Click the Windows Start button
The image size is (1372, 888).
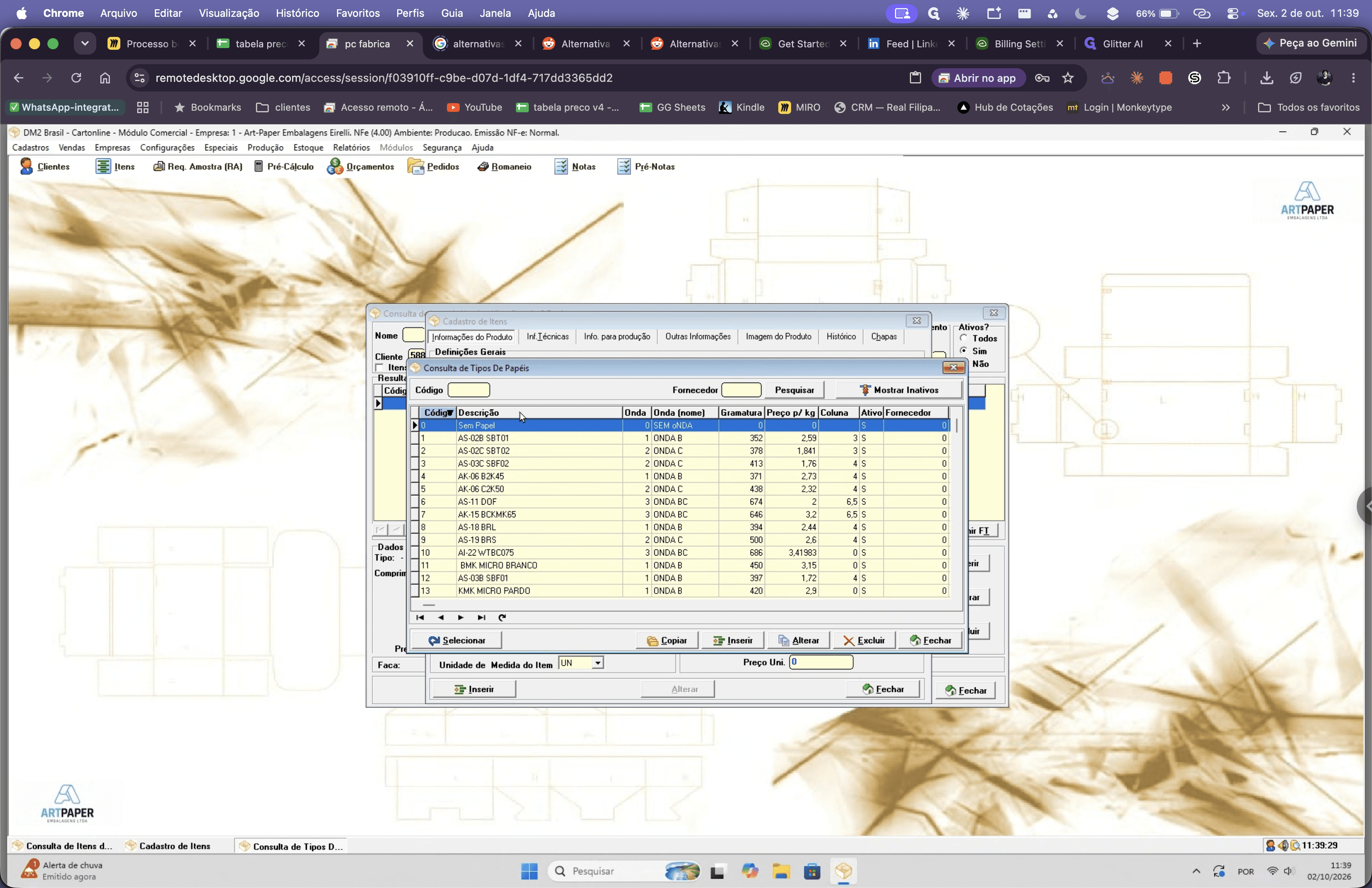[529, 871]
